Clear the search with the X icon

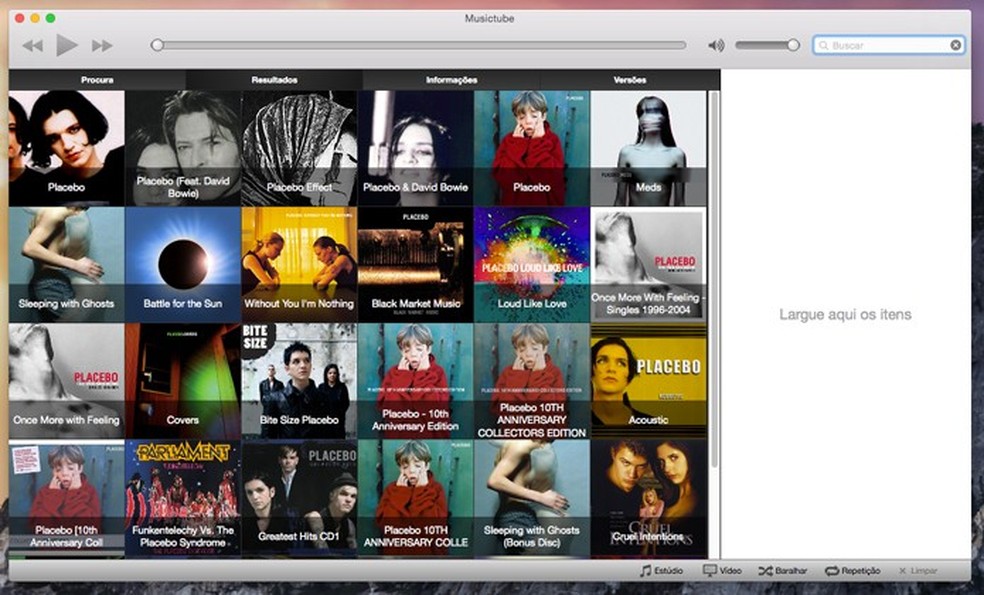coord(955,45)
